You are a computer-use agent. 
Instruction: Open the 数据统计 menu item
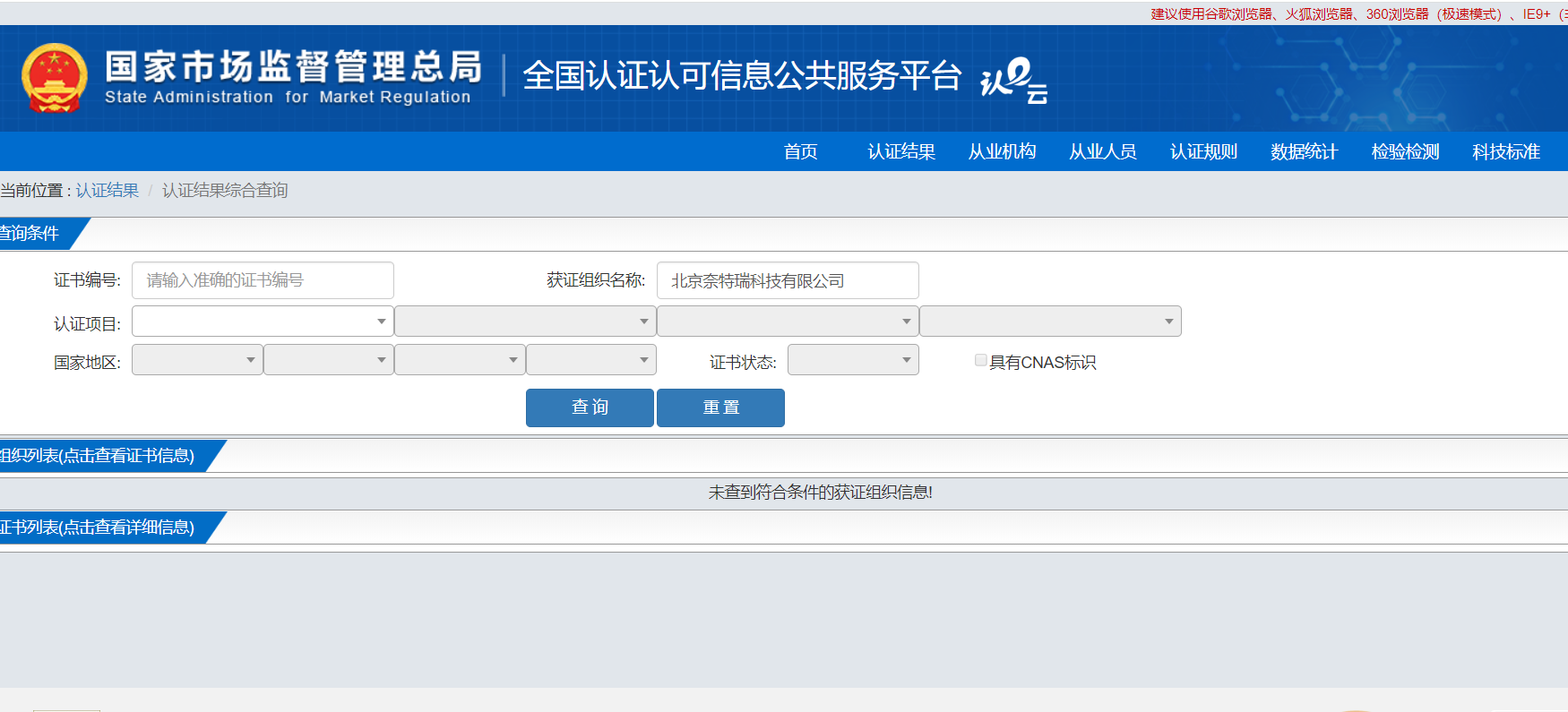[x=1305, y=151]
